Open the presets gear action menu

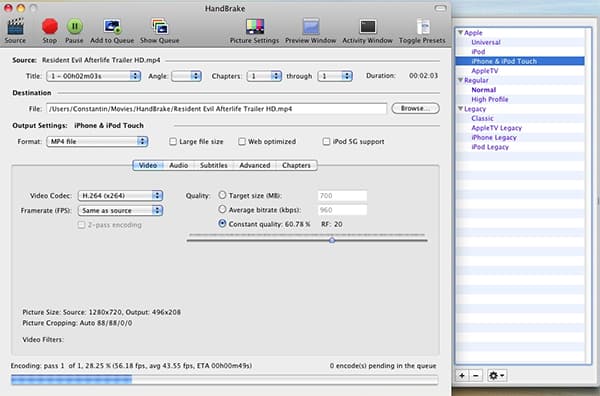497,375
